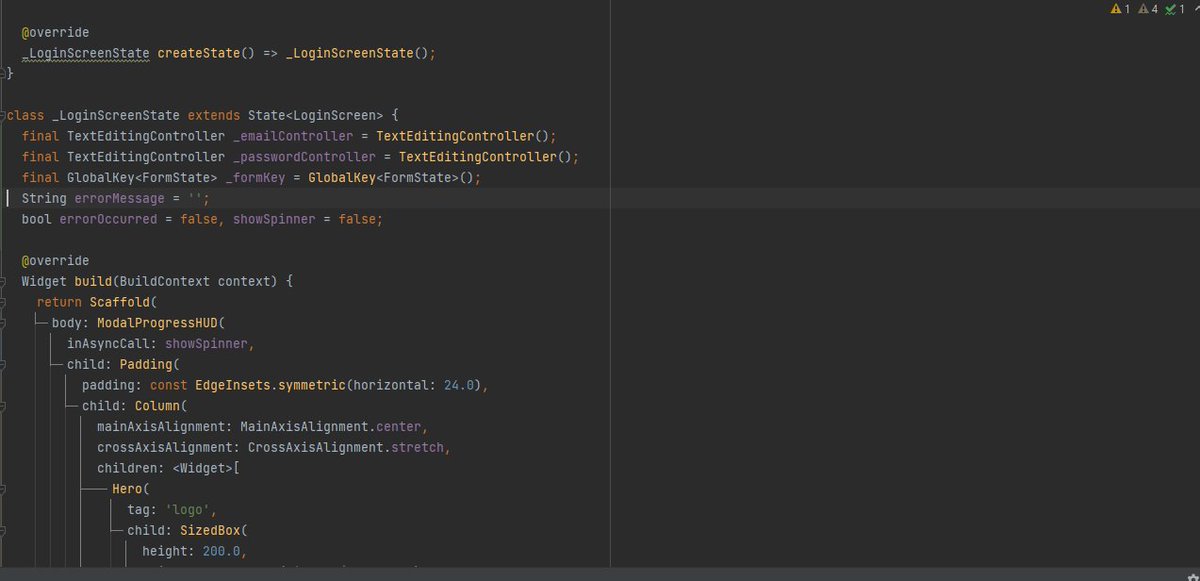Click the Hero widget name
Viewport: 1200px width, 581px height.
(127, 489)
